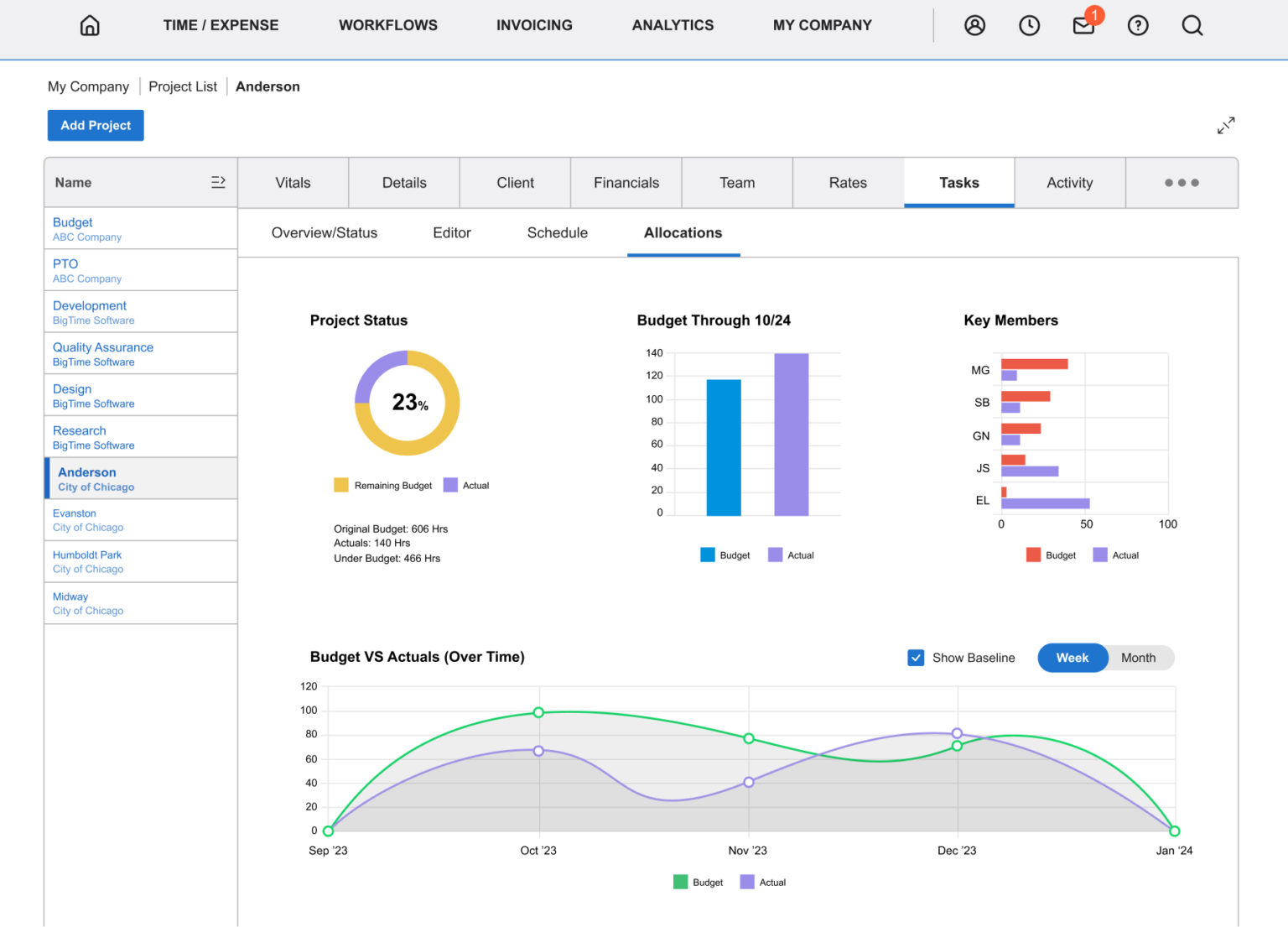The height and width of the screenshot is (927, 1288).
Task: Select the Remaining Budget legend swatch
Action: point(340,485)
